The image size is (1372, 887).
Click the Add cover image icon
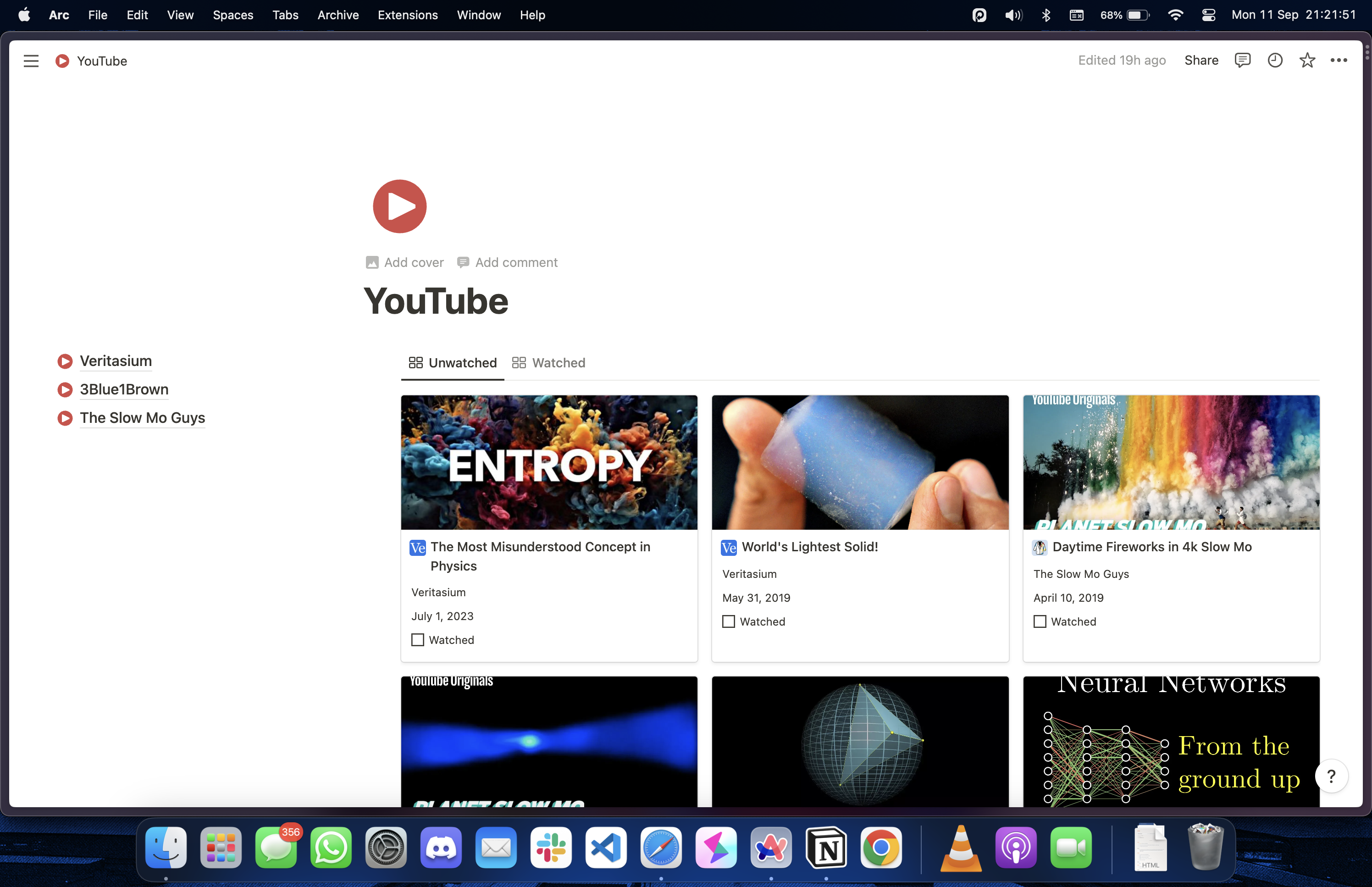pos(372,263)
